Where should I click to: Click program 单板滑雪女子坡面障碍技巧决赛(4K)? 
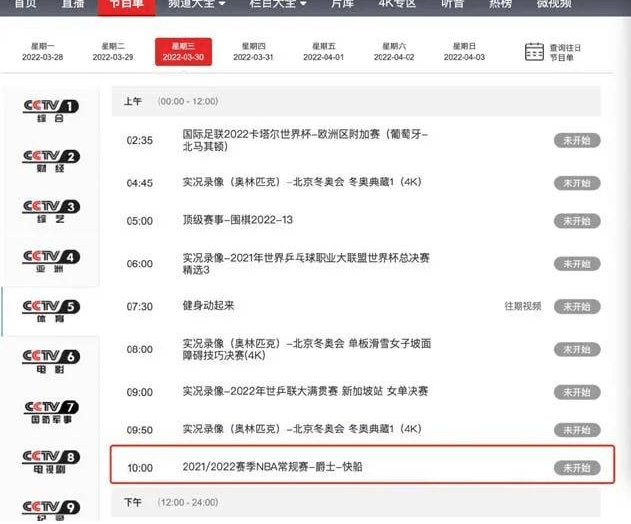point(307,349)
